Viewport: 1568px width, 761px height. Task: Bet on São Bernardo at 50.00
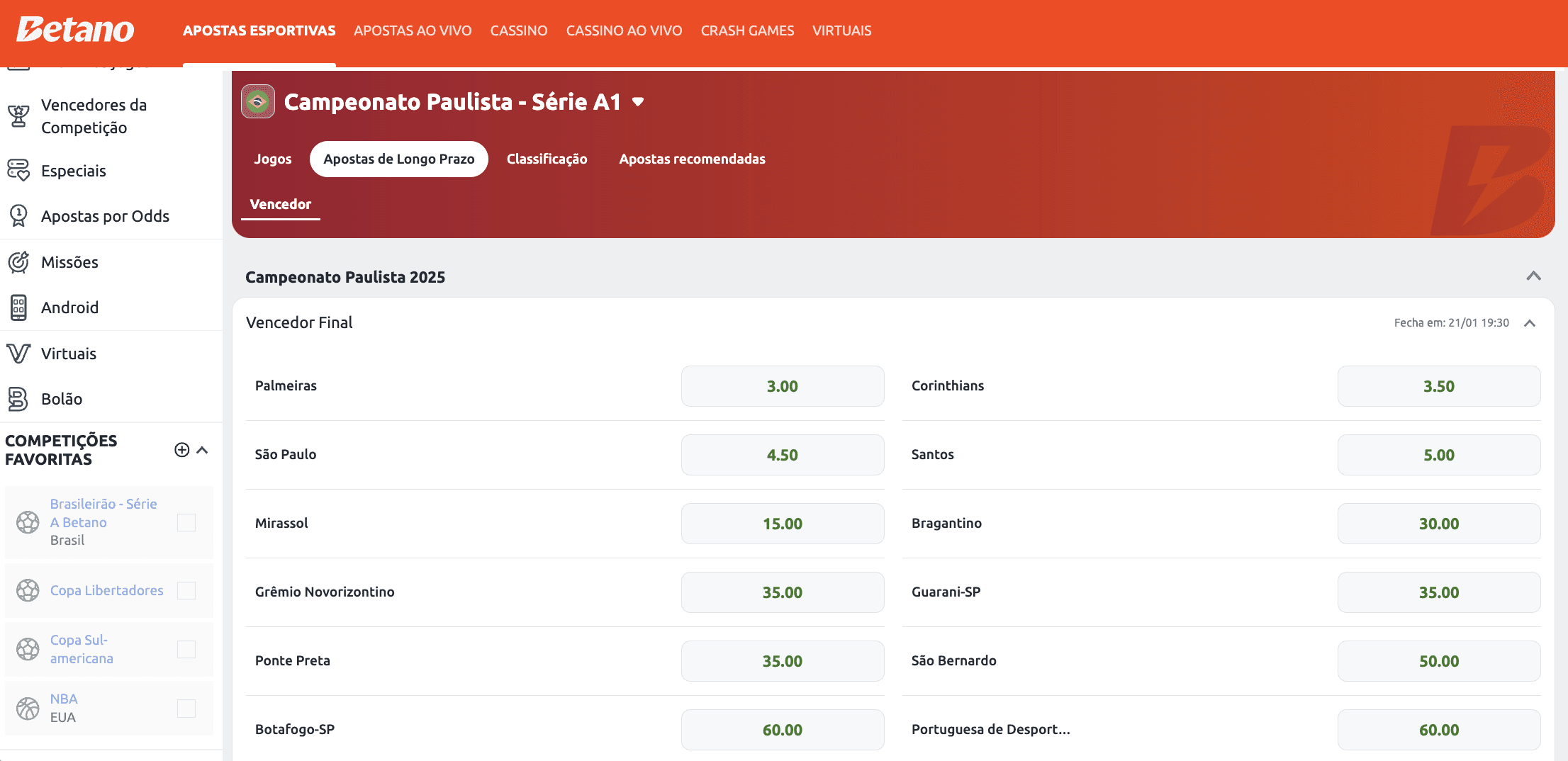point(1439,661)
